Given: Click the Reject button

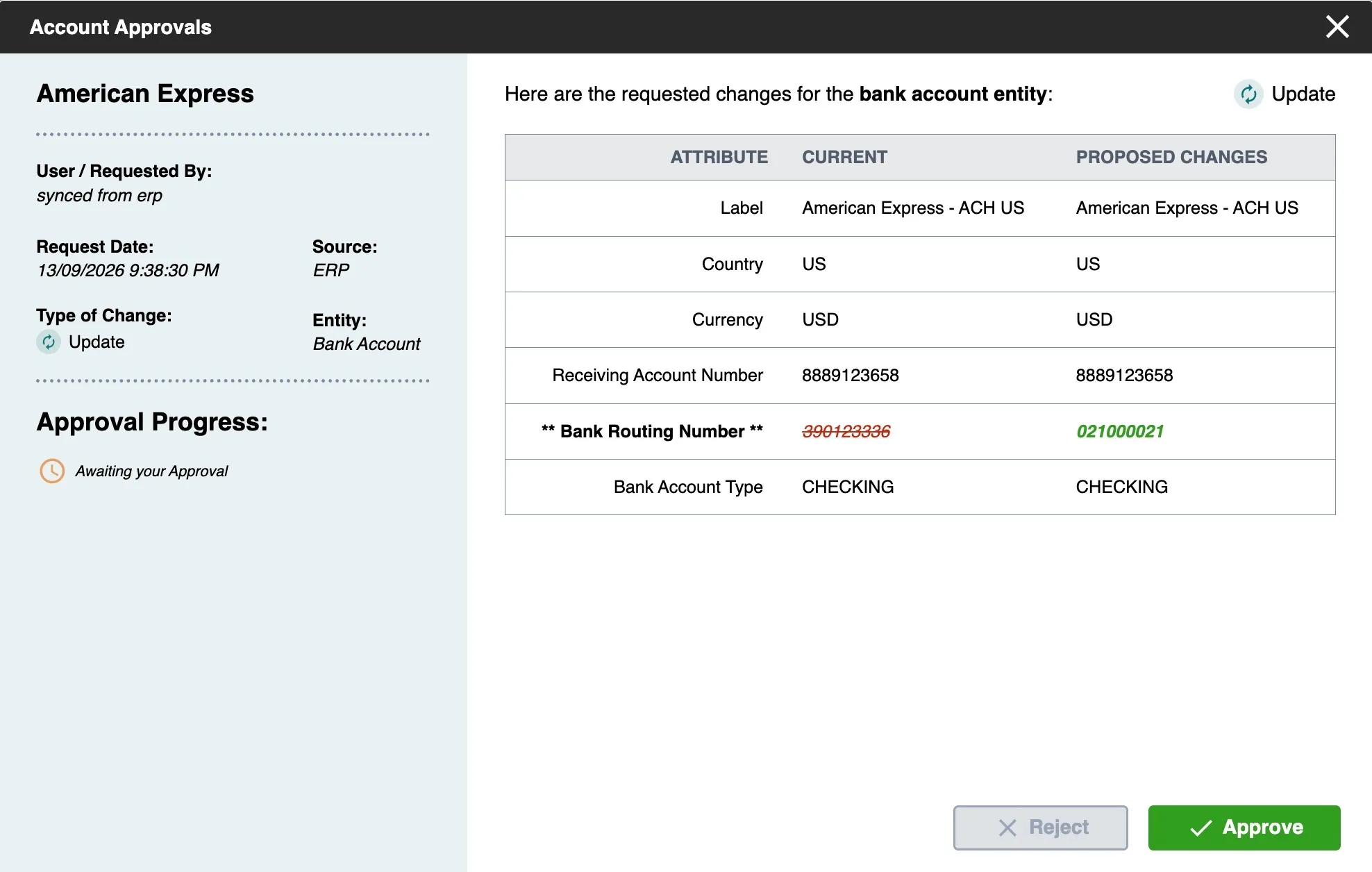Looking at the screenshot, I should tap(1040, 828).
